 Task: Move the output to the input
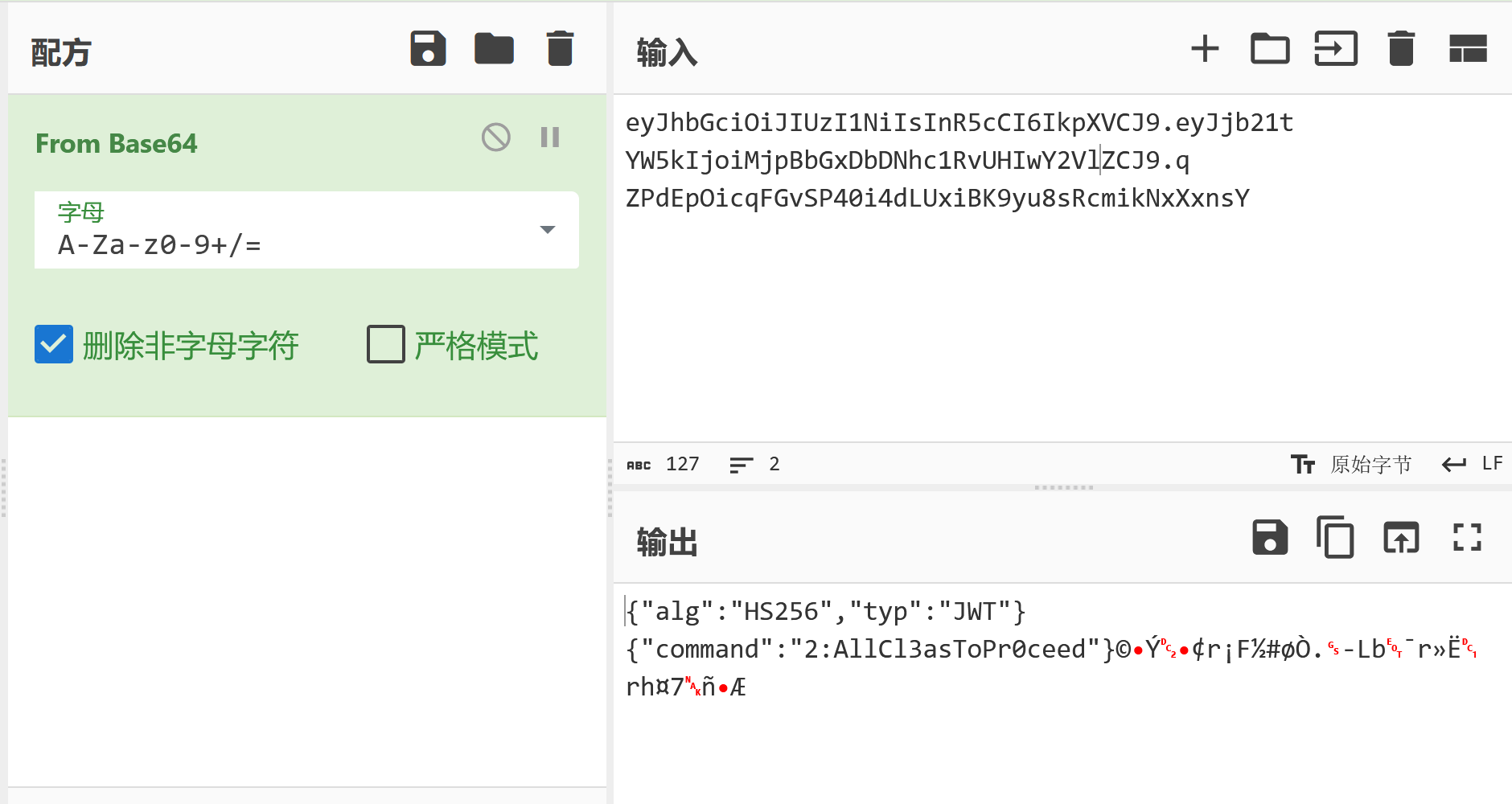(x=1401, y=538)
